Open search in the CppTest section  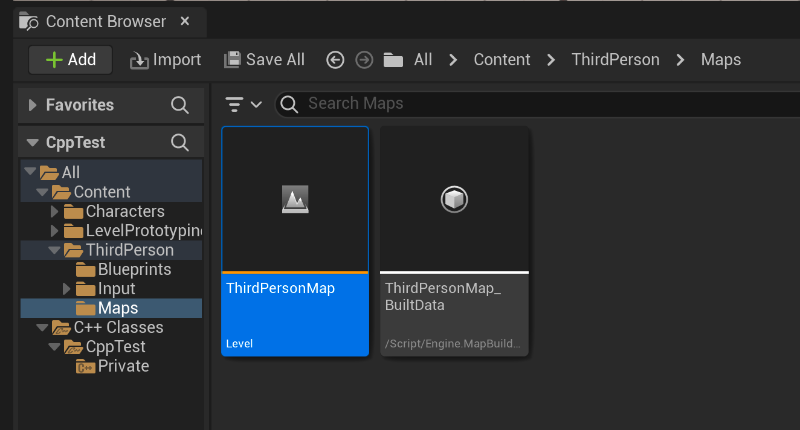(x=180, y=143)
